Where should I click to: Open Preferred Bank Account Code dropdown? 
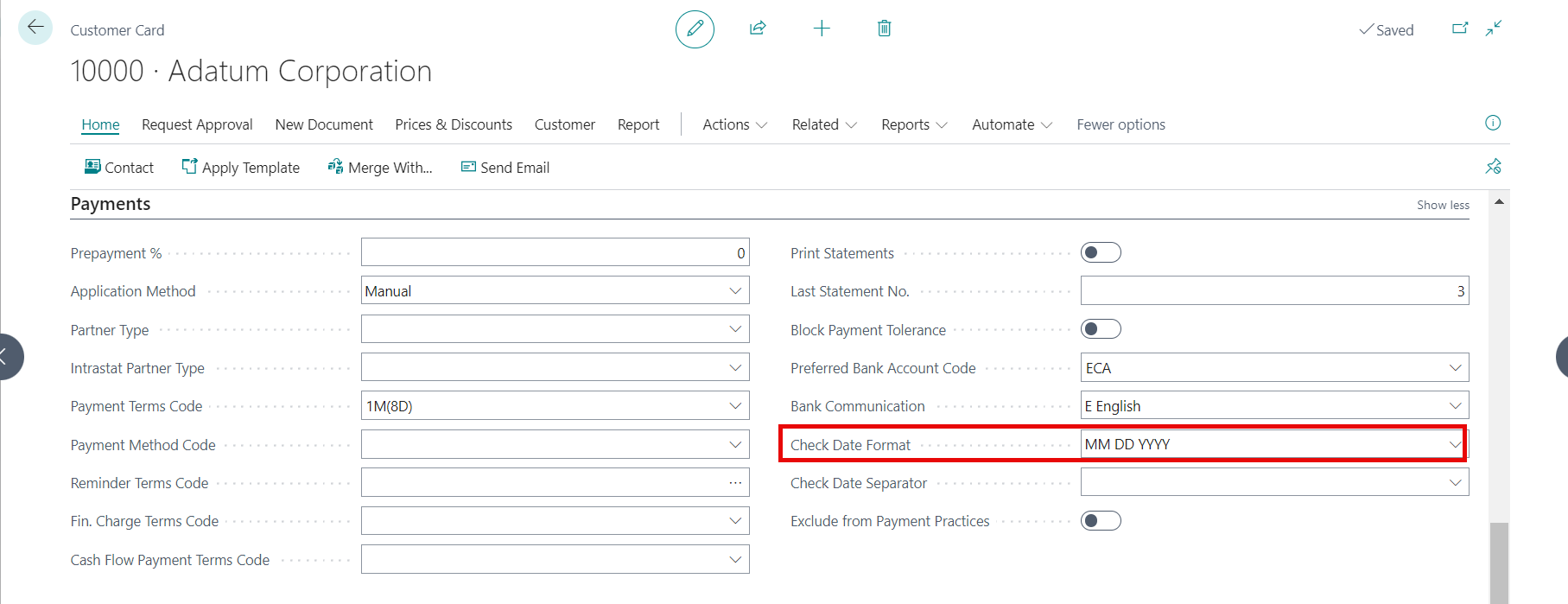[x=1456, y=367]
